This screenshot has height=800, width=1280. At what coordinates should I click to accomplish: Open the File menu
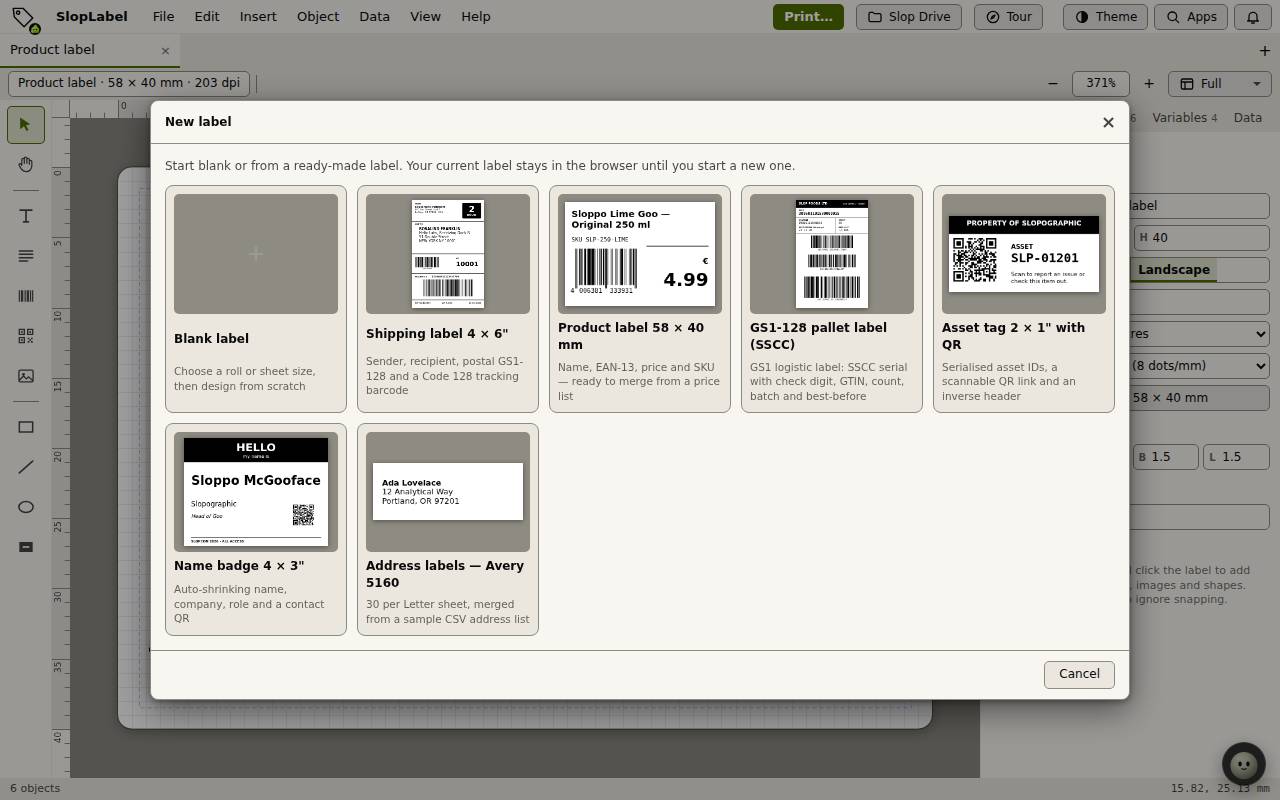(x=163, y=17)
